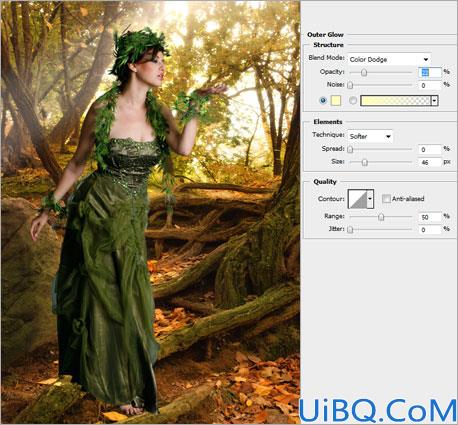Click the Range slider handle
Screen dimensions: 458x425
pyautogui.click(x=381, y=217)
